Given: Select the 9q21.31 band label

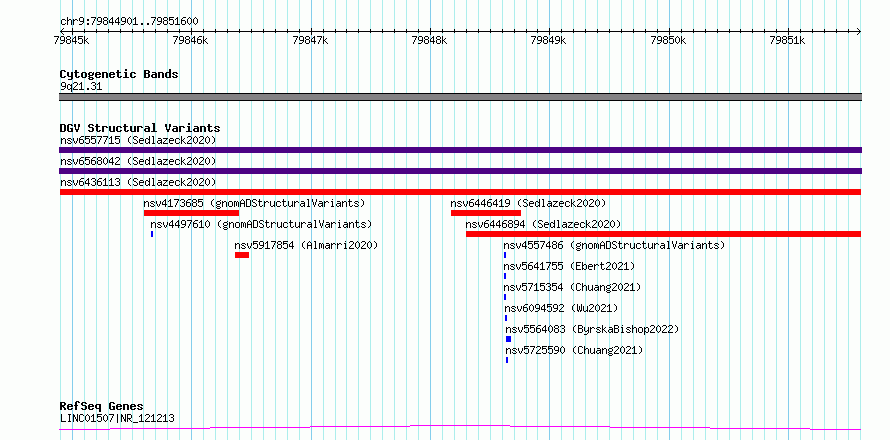Looking at the screenshot, I should tap(81, 87).
